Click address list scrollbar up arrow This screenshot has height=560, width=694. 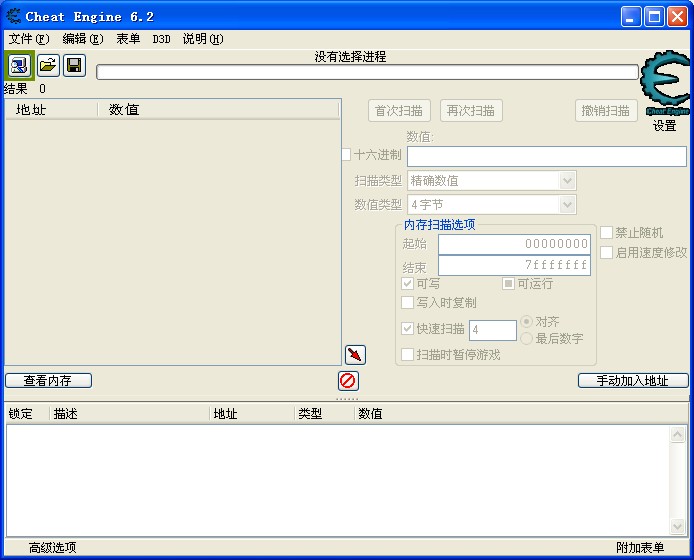click(x=677, y=434)
